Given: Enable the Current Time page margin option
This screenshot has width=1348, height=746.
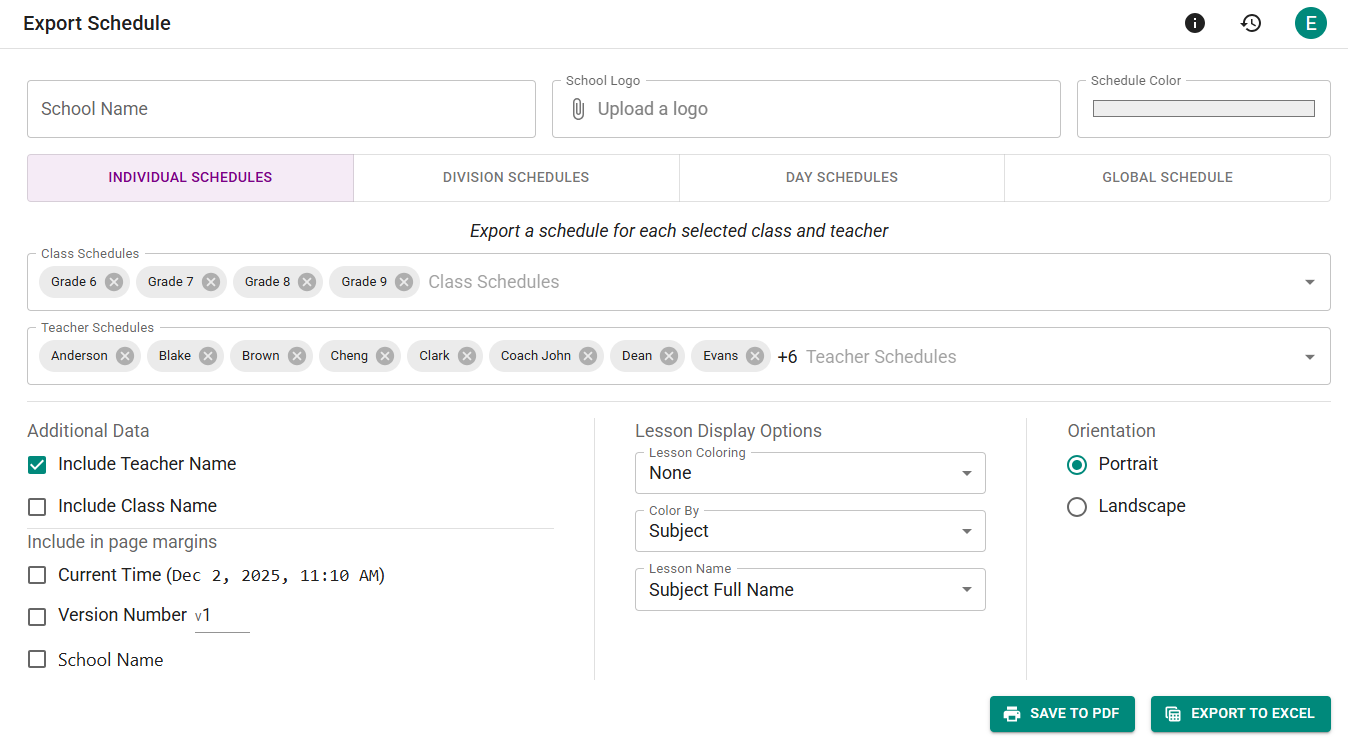Looking at the screenshot, I should pos(37,575).
